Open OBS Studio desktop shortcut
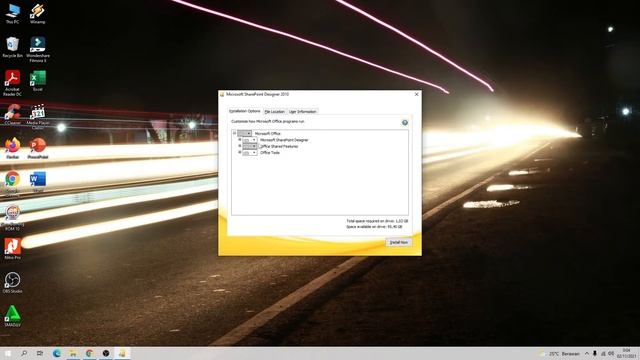 [x=13, y=282]
